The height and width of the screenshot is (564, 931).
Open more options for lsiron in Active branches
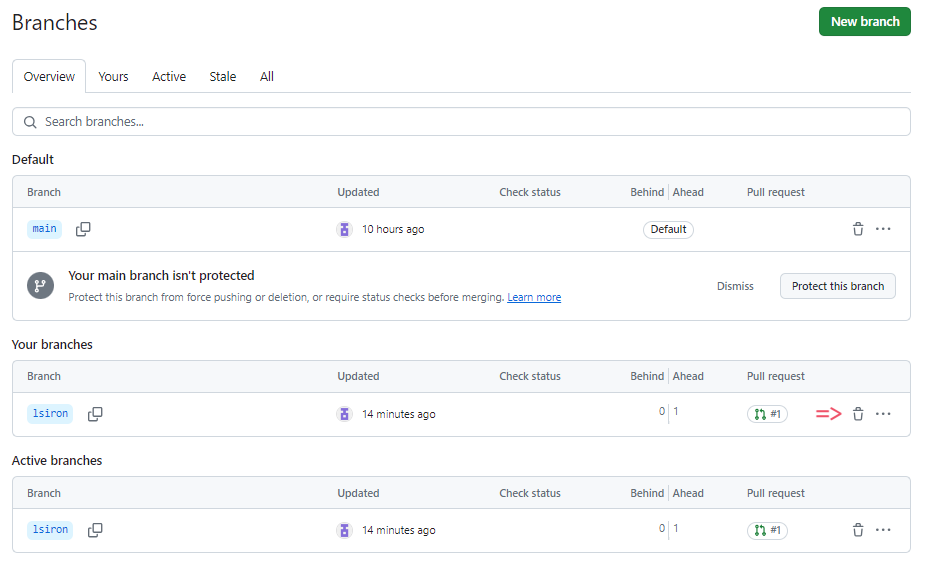tap(883, 530)
